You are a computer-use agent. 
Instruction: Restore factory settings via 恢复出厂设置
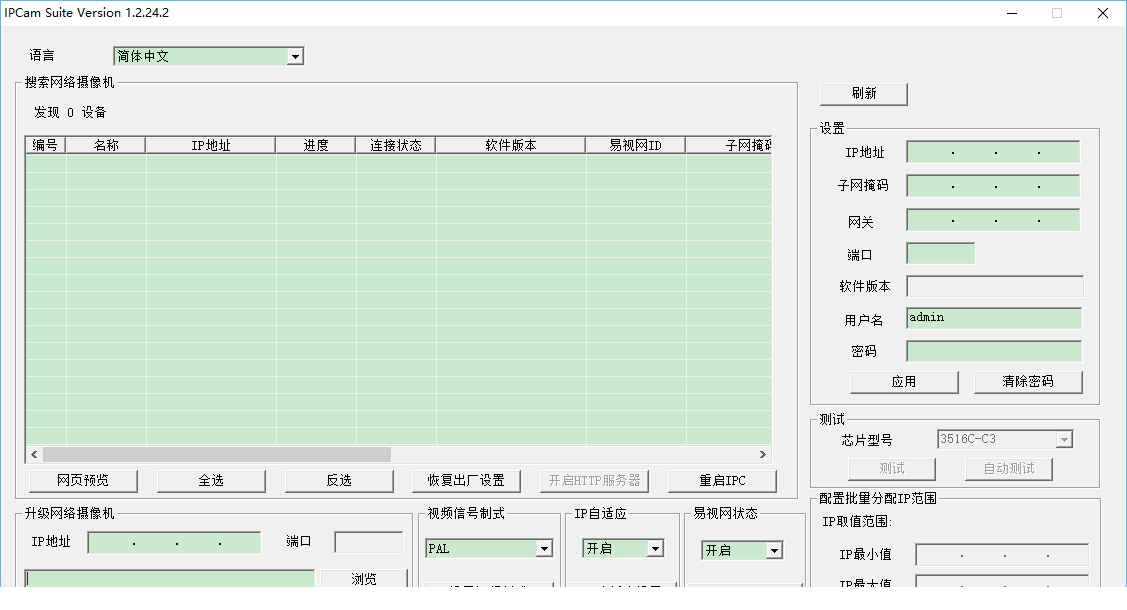[x=467, y=481]
